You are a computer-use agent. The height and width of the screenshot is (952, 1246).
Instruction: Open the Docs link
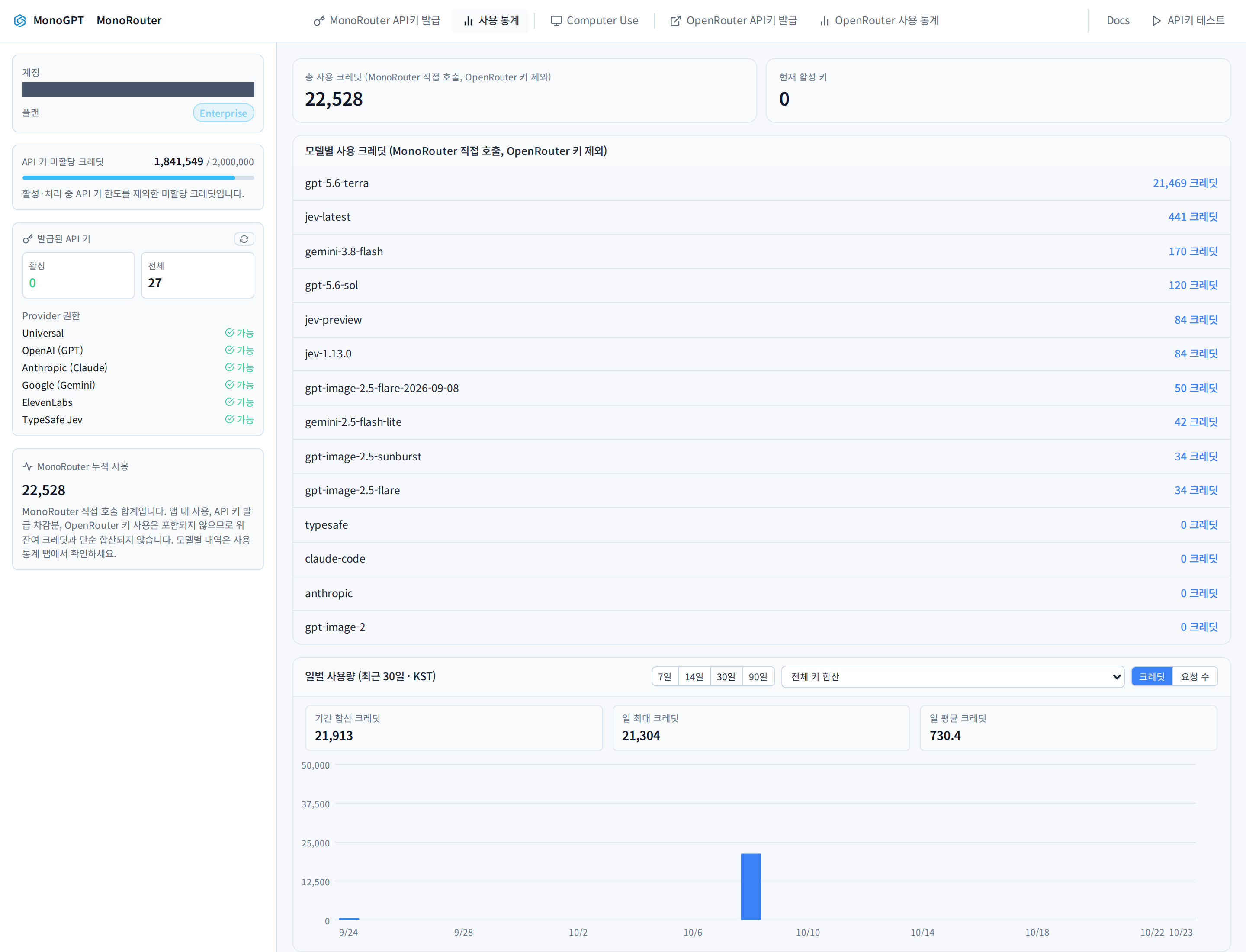point(1118,21)
